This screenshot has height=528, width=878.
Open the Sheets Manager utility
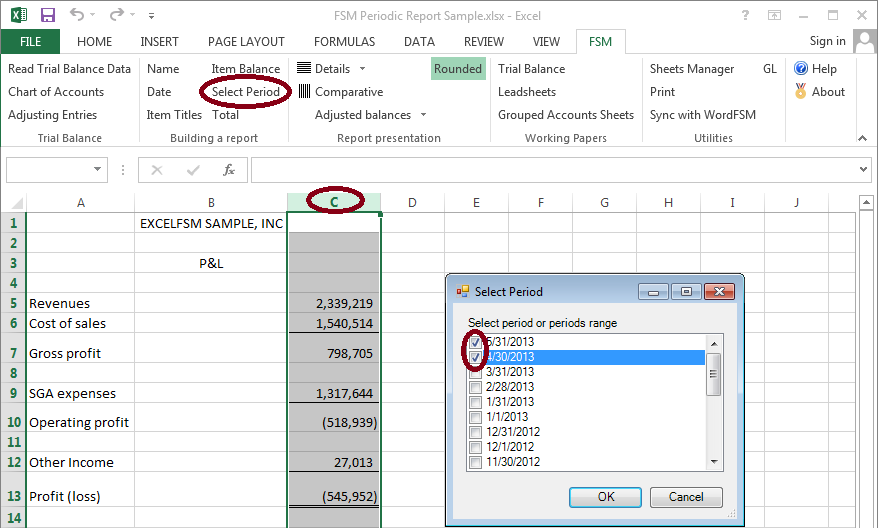(692, 68)
